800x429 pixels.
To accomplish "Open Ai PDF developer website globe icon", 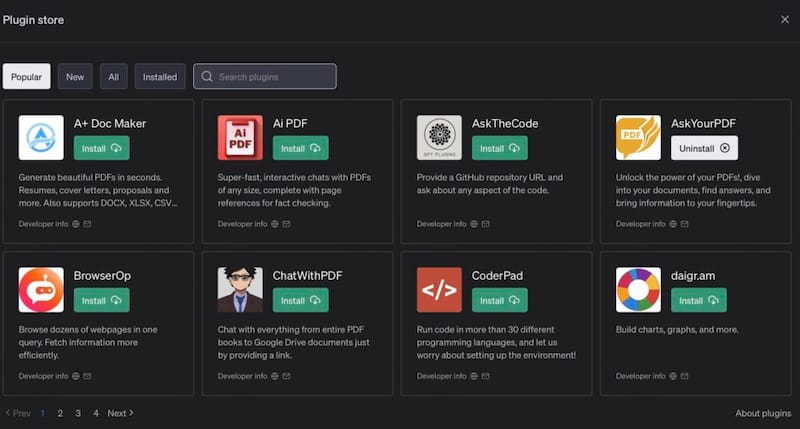I will 274,224.
